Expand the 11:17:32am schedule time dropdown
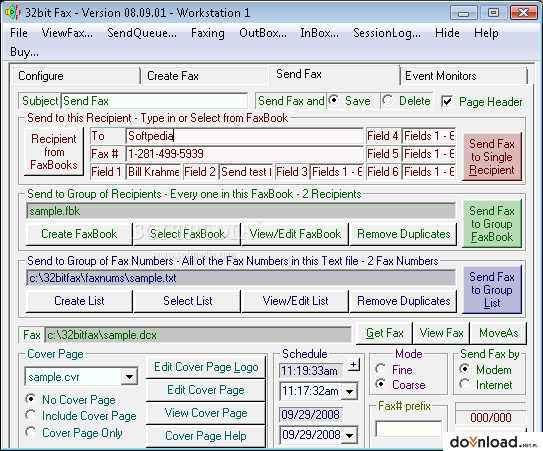Viewport: 543px width, 451px height. coord(349,391)
